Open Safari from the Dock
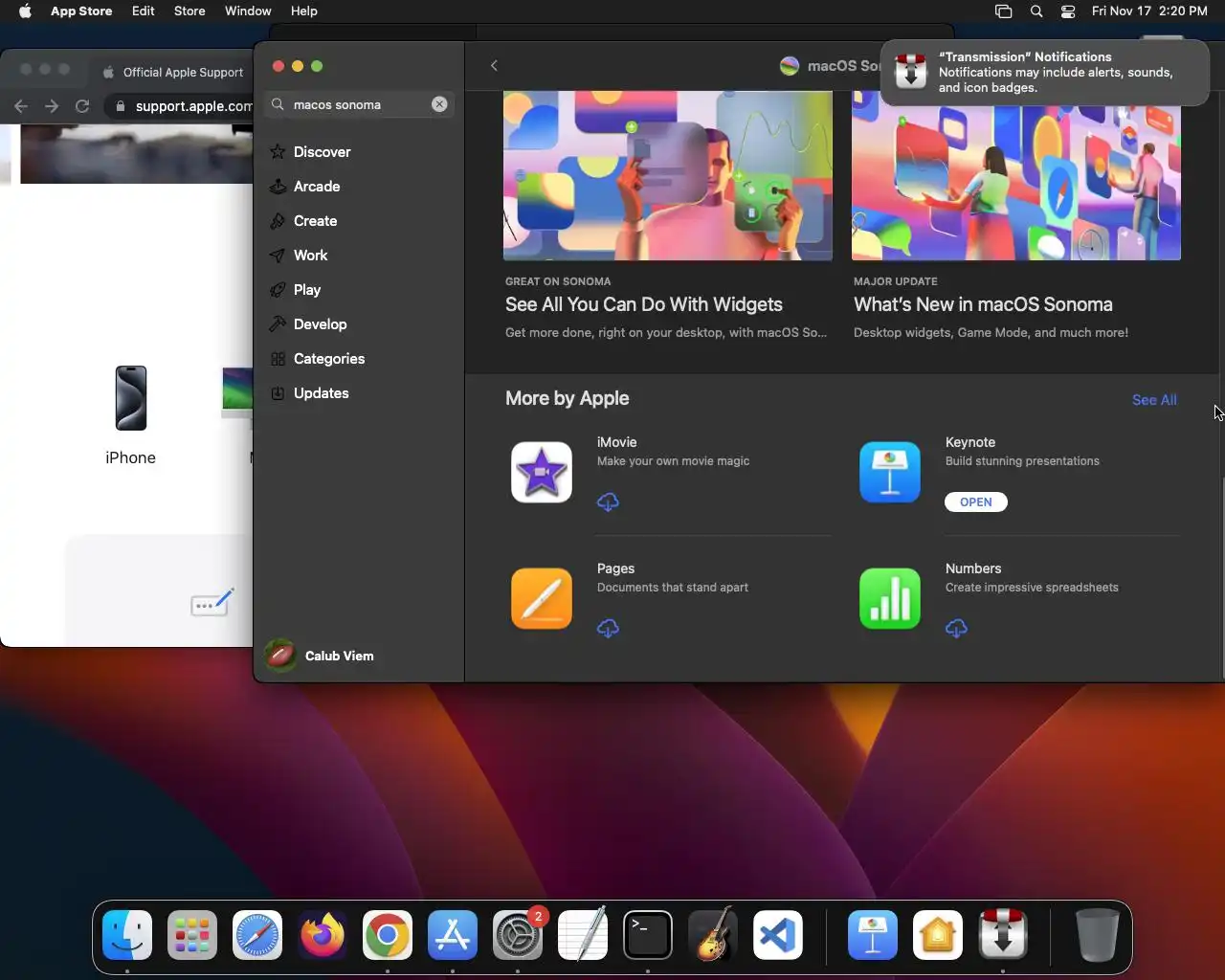 pos(257,935)
